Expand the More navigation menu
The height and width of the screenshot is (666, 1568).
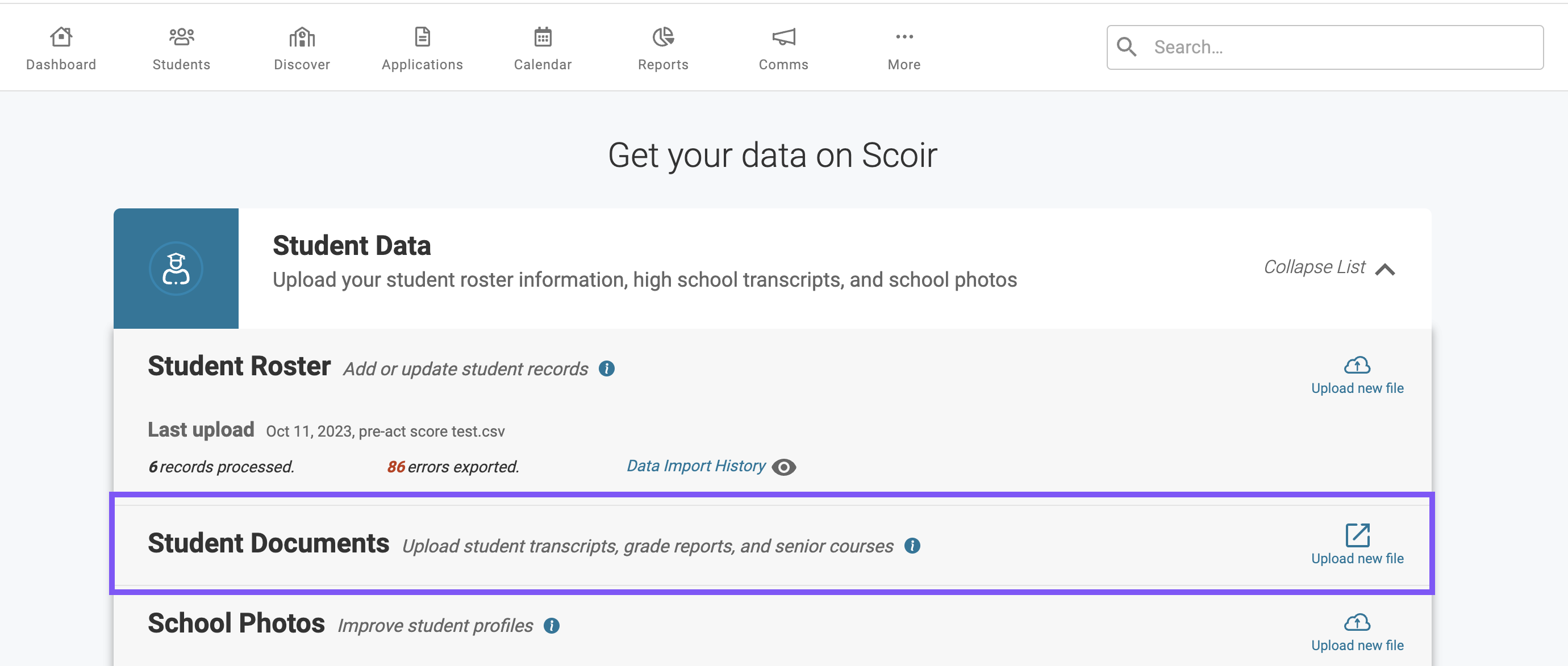click(x=904, y=49)
